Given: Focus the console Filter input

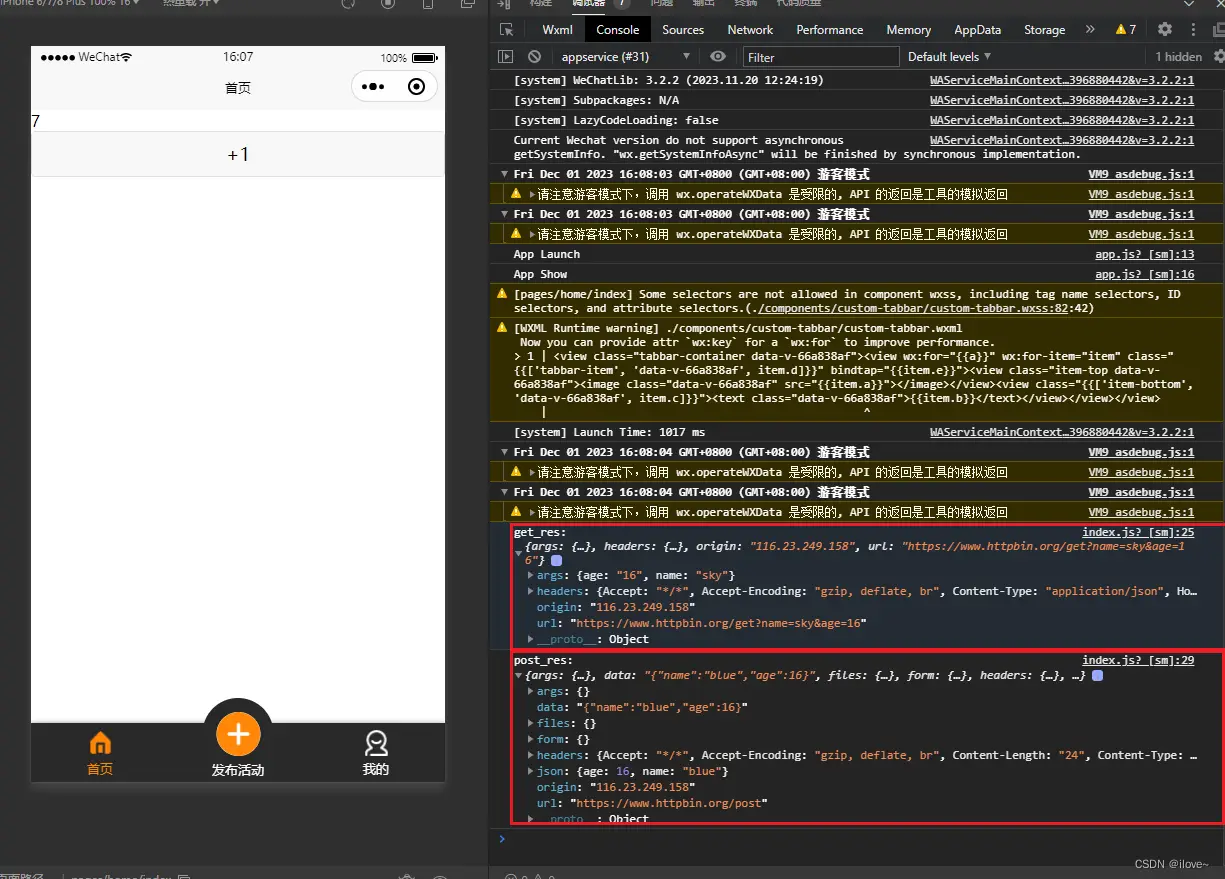Looking at the screenshot, I should (821, 57).
